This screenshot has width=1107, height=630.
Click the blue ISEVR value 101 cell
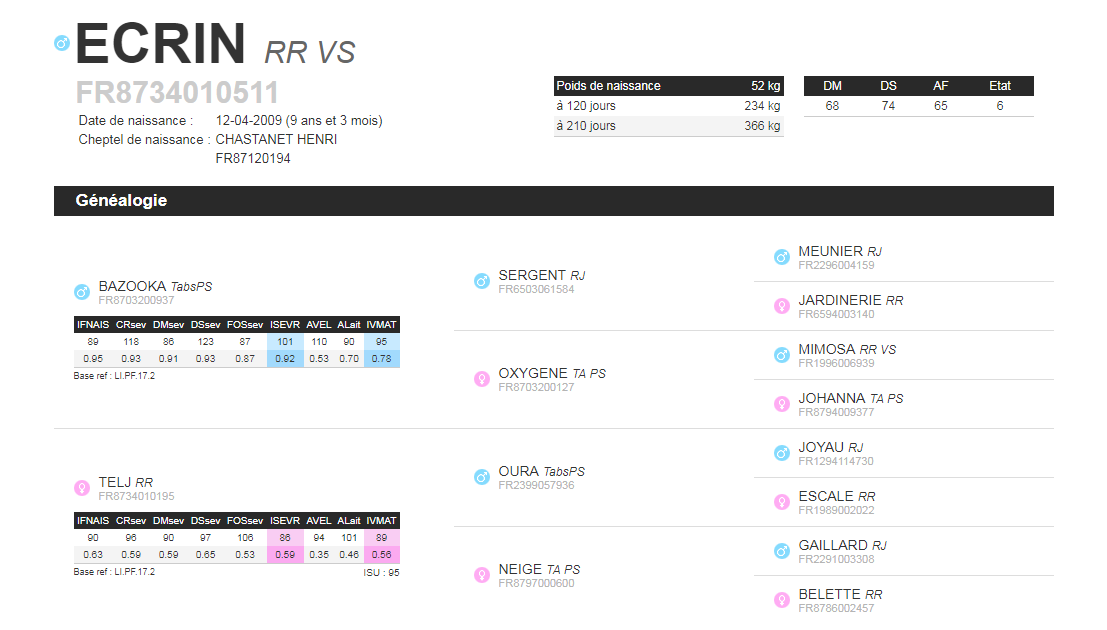tap(285, 341)
